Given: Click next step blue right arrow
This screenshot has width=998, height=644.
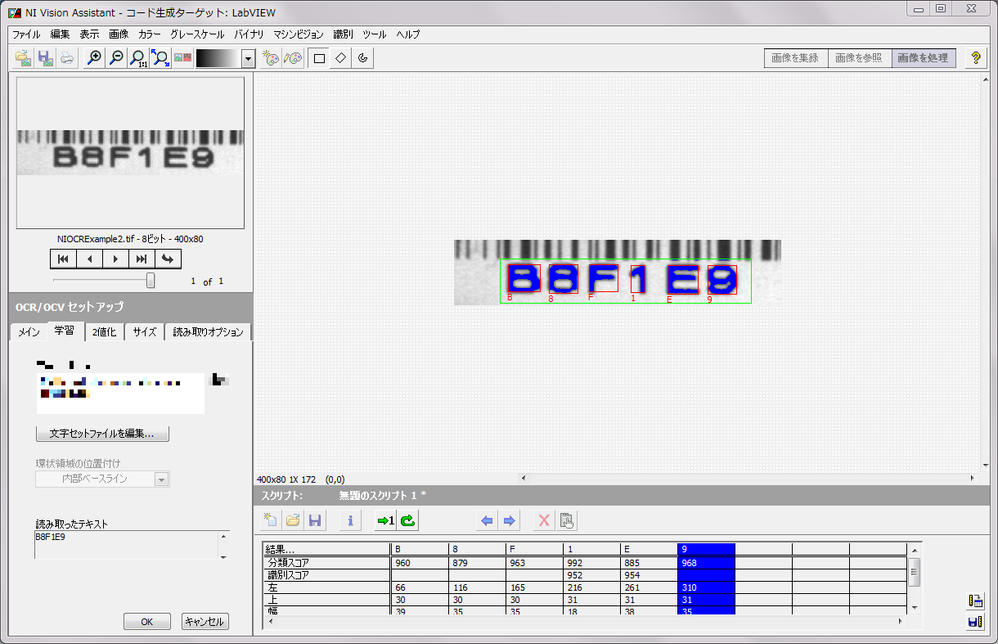Looking at the screenshot, I should 509,521.
